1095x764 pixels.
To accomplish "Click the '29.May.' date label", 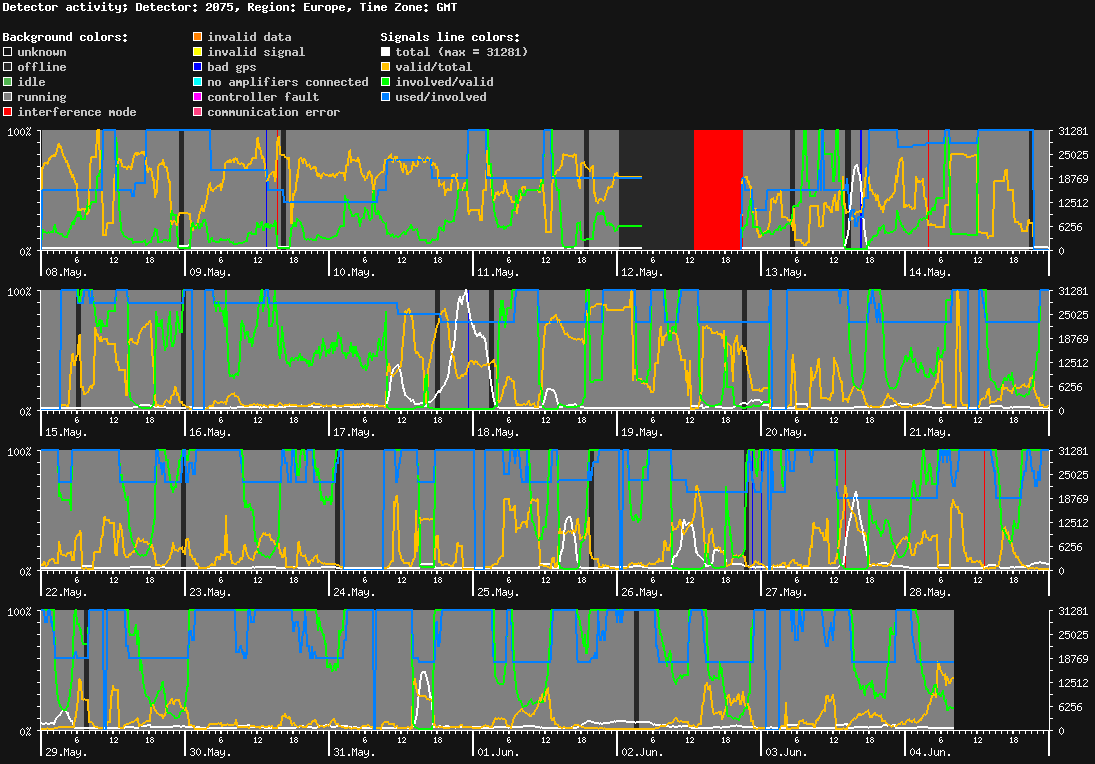I will pos(66,752).
